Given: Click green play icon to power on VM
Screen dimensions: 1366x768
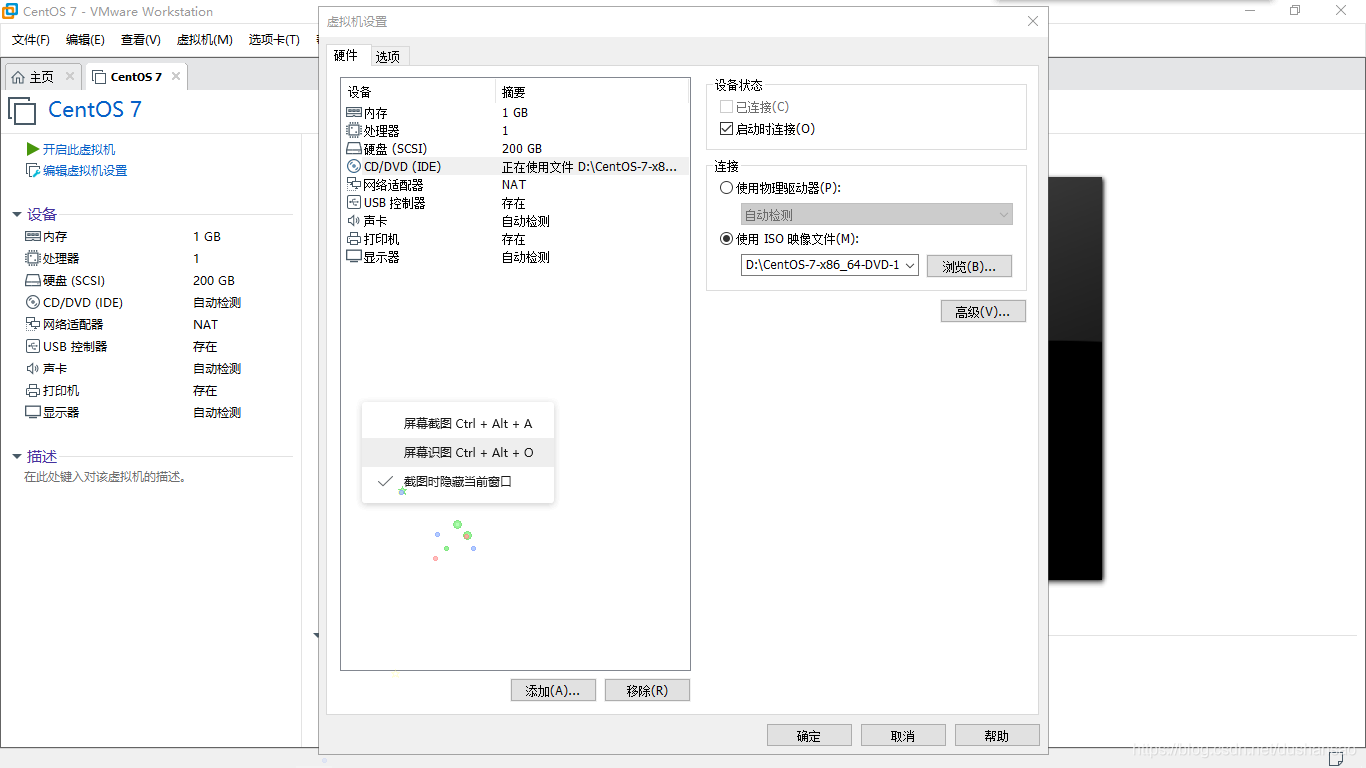Looking at the screenshot, I should tap(33, 149).
